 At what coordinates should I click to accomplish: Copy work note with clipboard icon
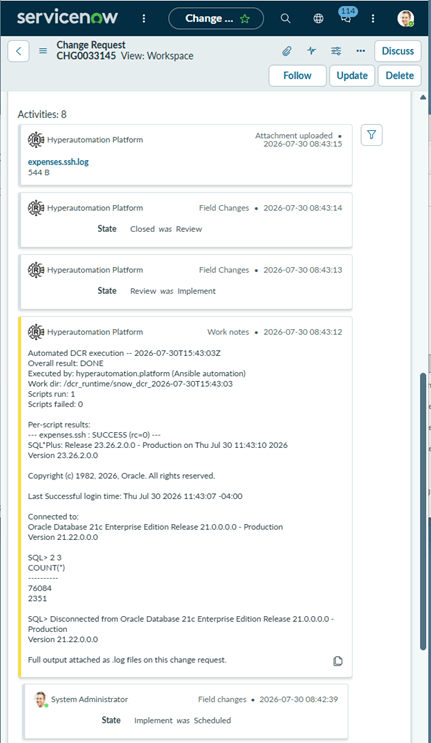[338, 661]
